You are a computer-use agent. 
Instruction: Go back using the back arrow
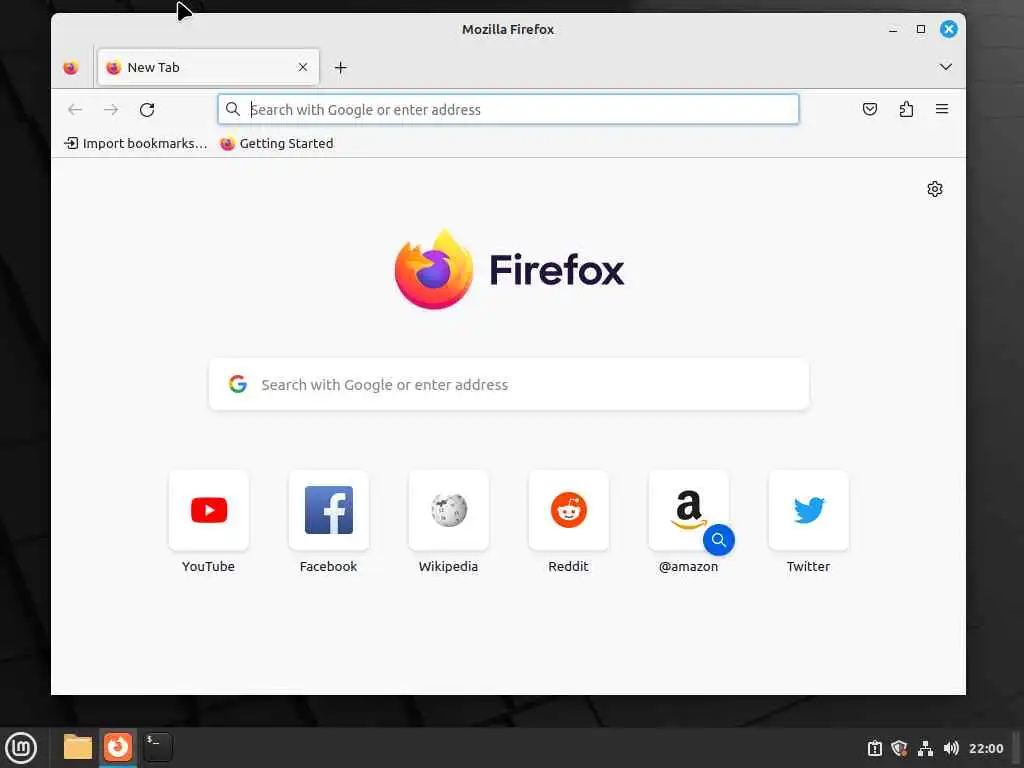tap(75, 110)
